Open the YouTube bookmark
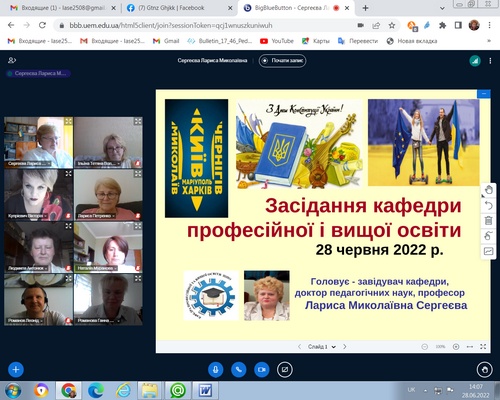 [277, 41]
